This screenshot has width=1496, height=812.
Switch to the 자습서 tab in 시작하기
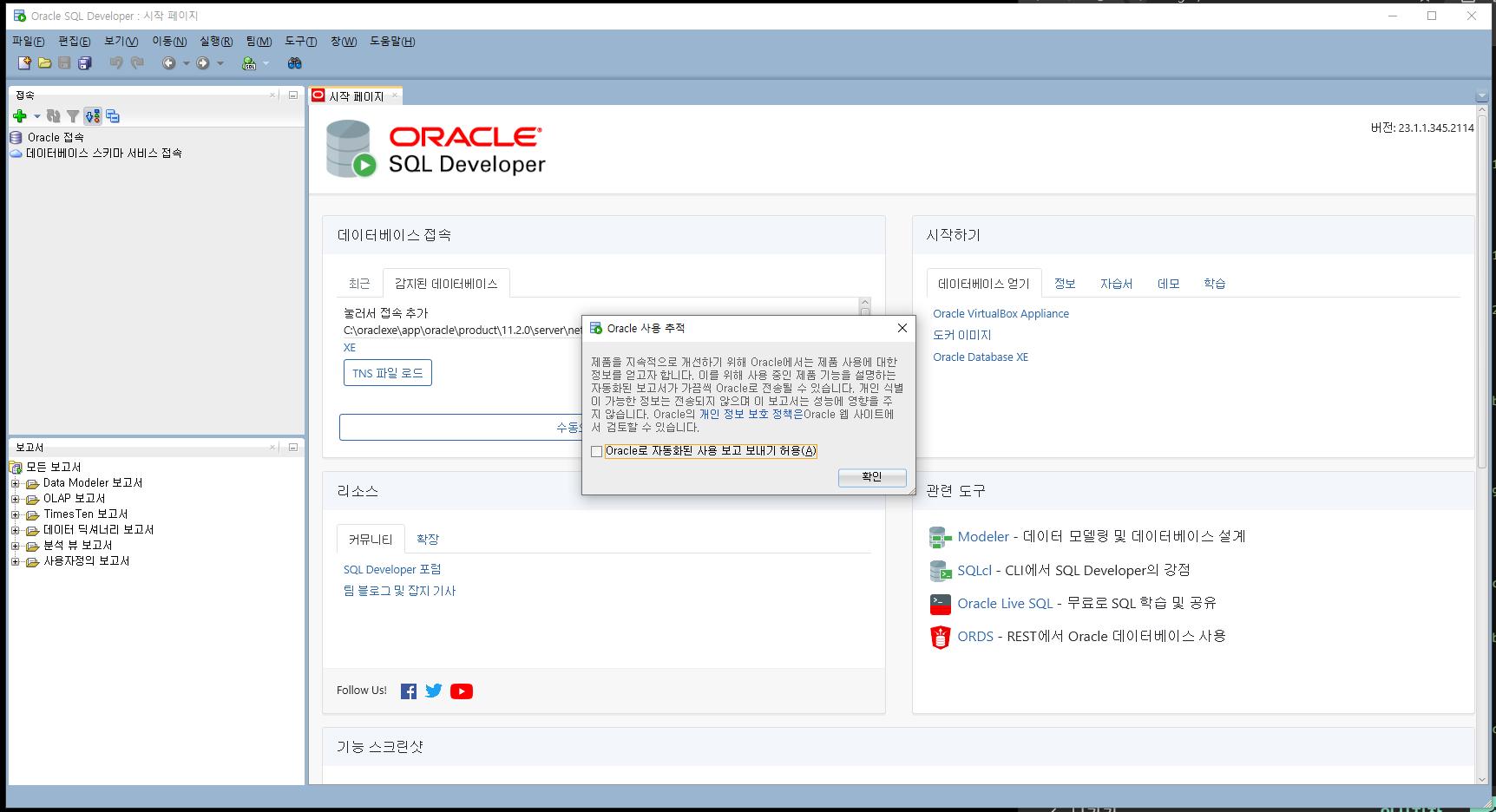point(1116,284)
